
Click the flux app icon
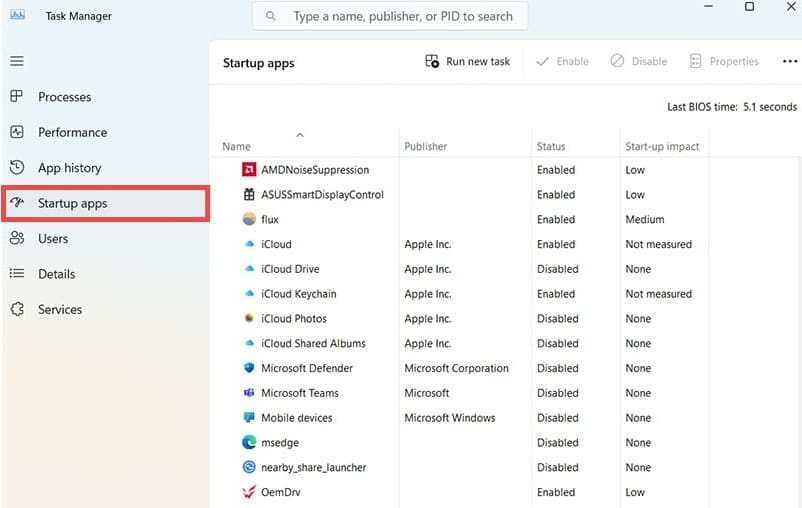[x=249, y=219]
